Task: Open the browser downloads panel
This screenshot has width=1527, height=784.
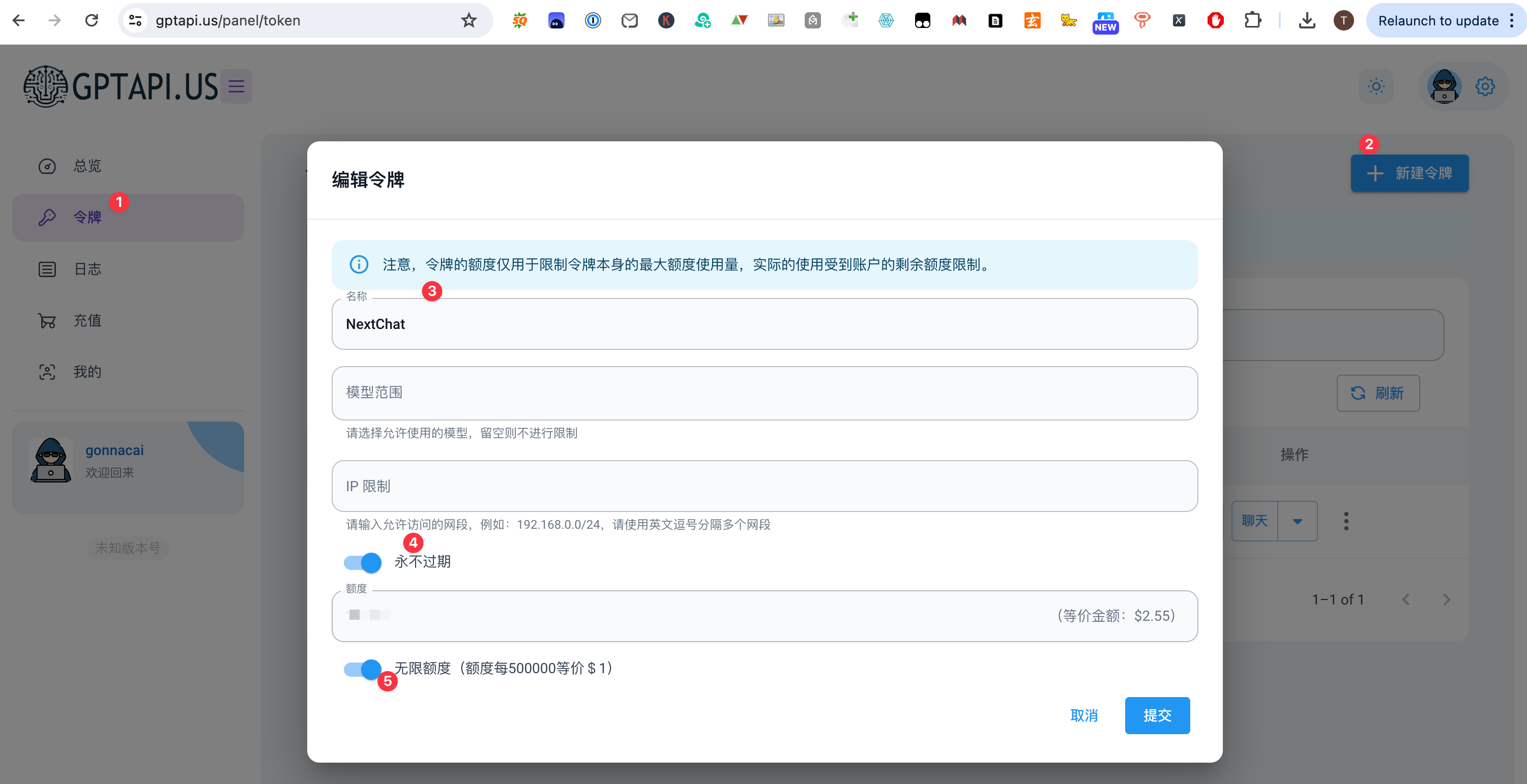Action: click(1306, 21)
